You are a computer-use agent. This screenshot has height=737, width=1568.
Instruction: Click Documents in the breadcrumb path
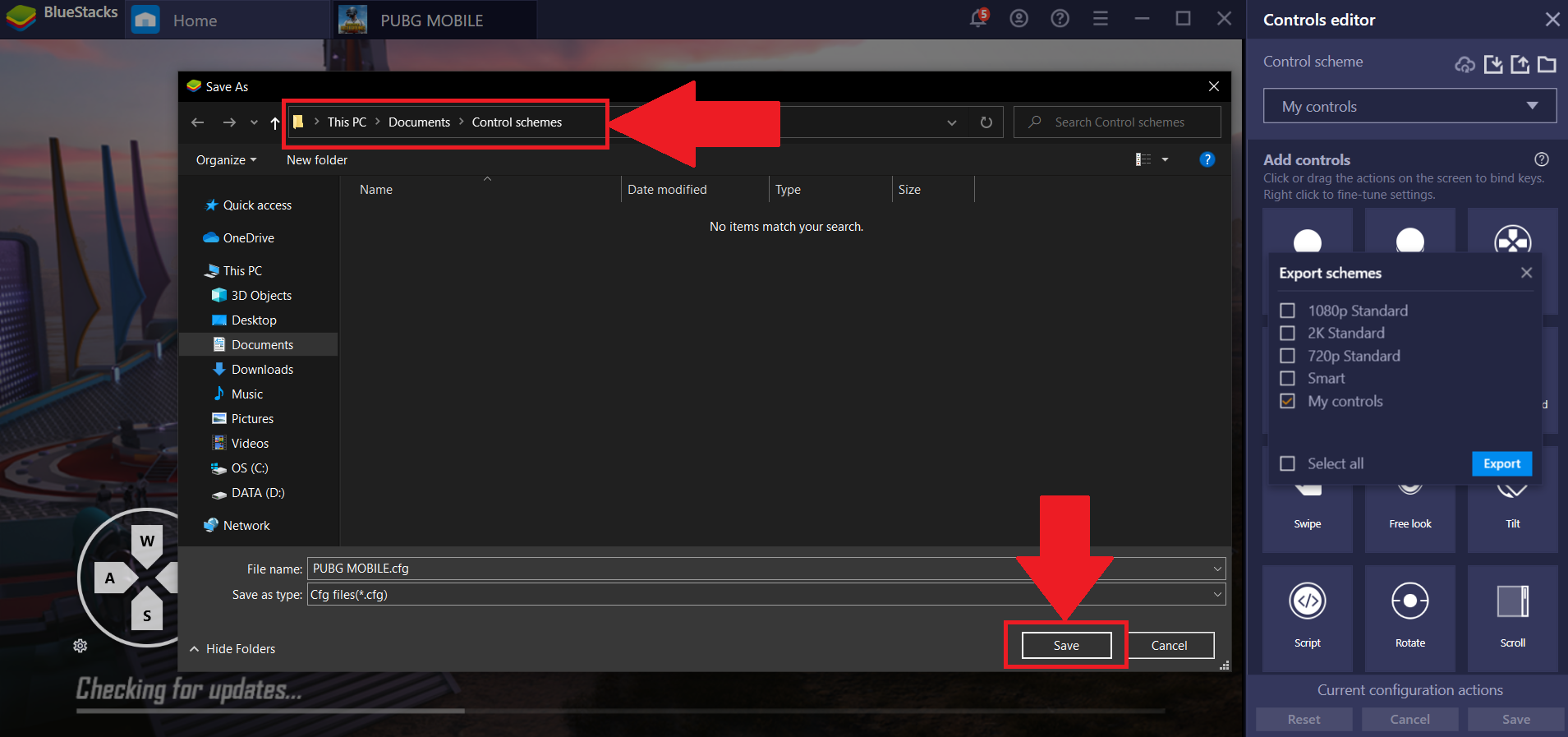point(419,122)
